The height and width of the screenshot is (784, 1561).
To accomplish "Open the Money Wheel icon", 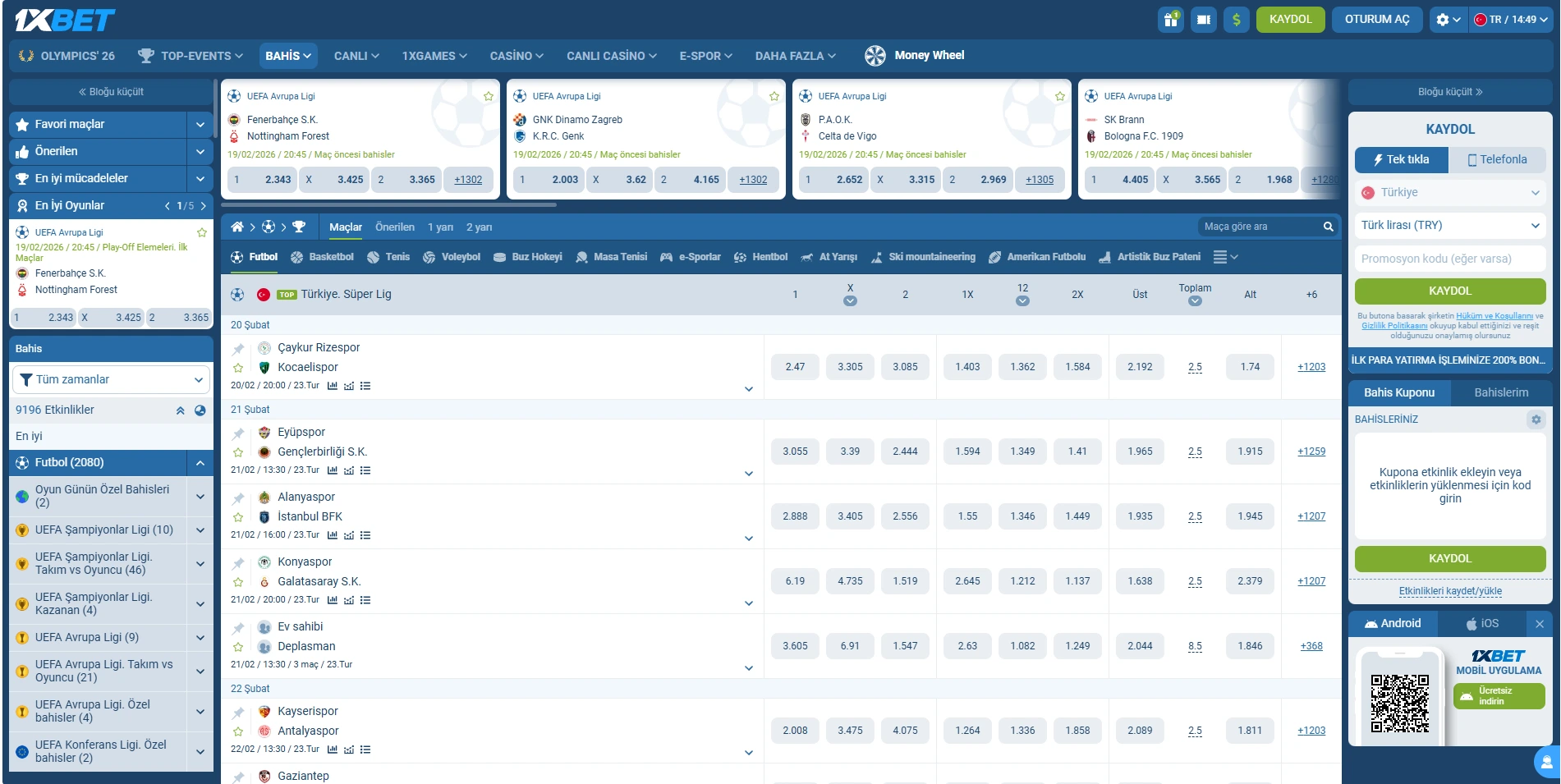I will [875, 56].
